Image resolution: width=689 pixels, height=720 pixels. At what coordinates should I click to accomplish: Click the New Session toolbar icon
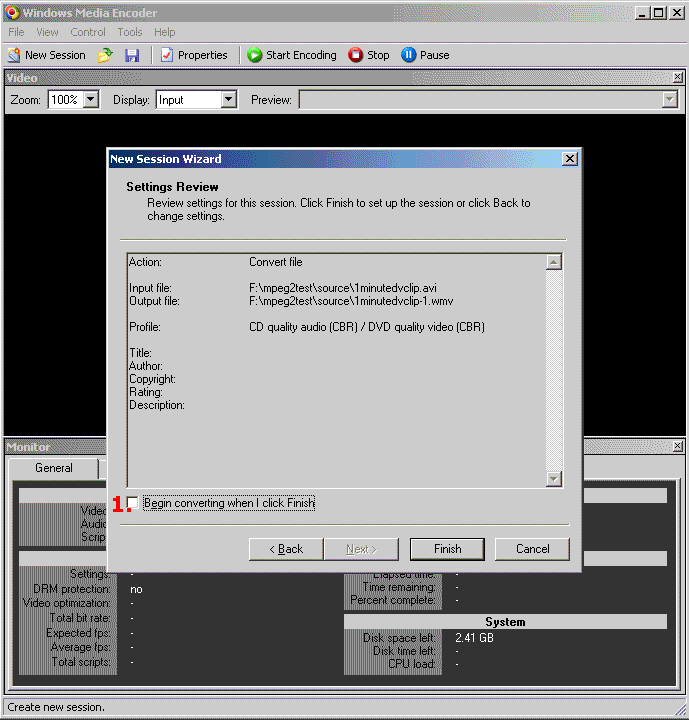(x=14, y=55)
